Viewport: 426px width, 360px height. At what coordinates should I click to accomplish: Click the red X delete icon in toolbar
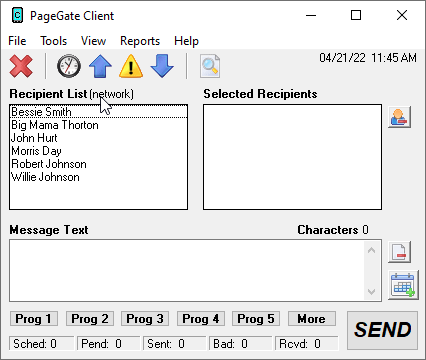(21, 66)
